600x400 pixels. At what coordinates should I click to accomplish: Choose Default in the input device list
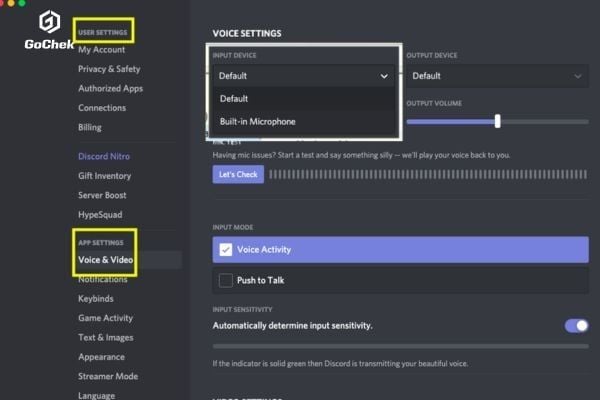pos(234,98)
